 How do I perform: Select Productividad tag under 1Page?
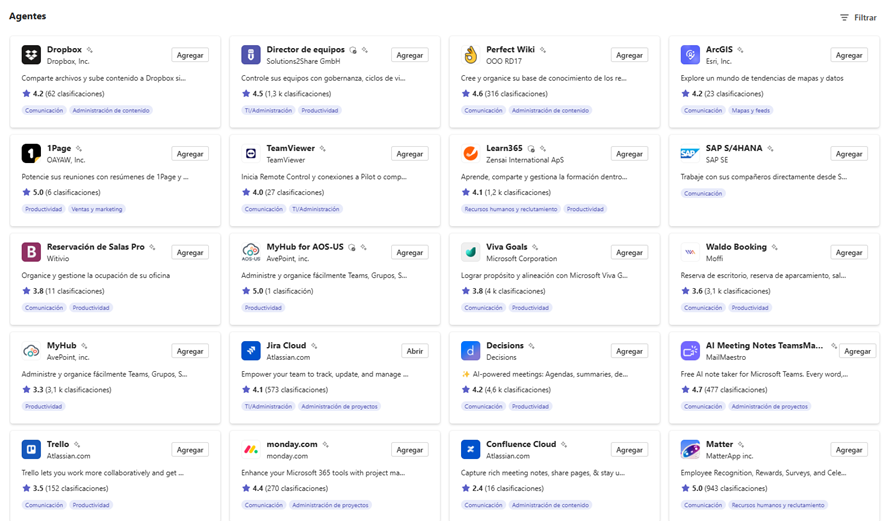(x=44, y=209)
